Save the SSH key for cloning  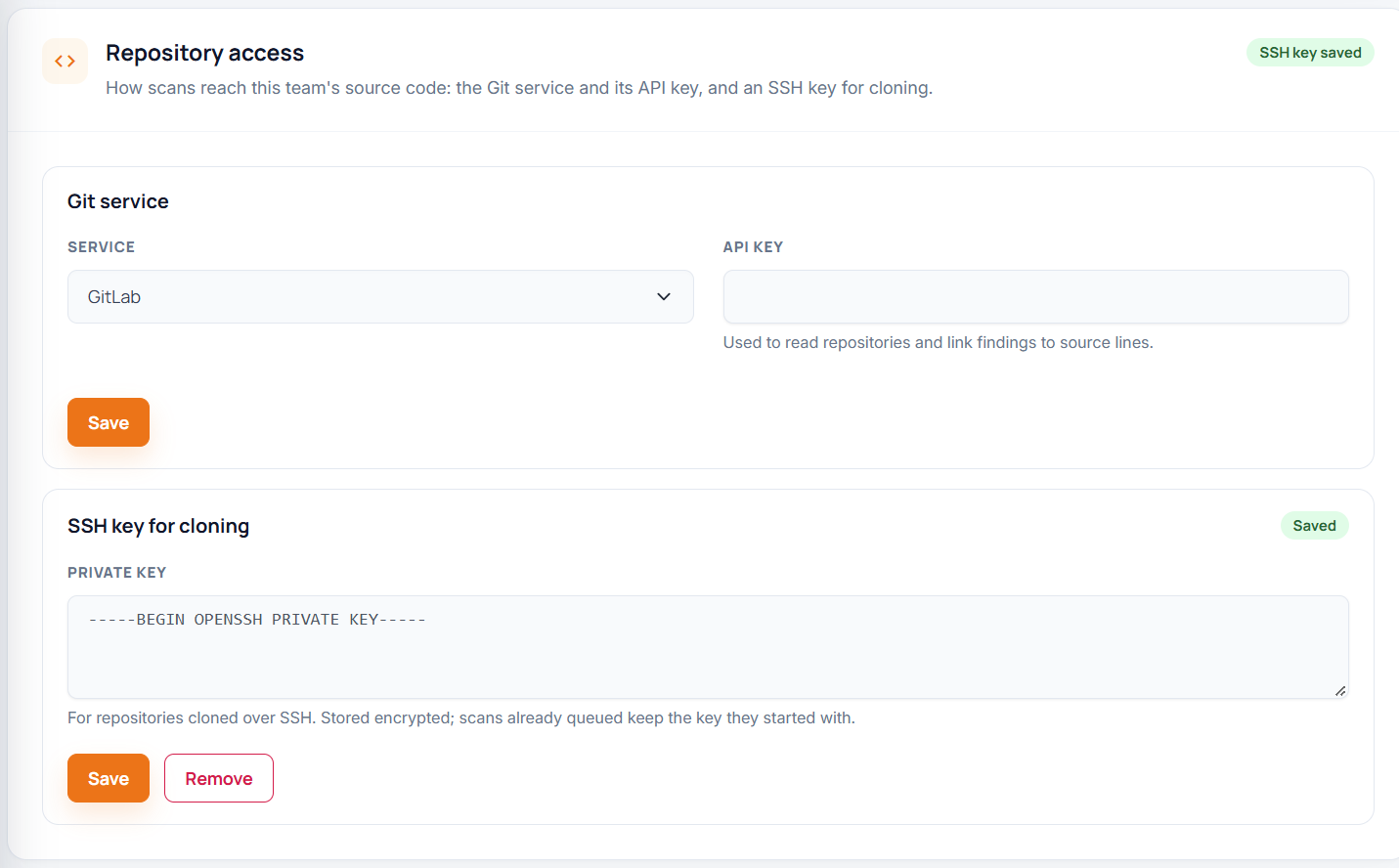[x=109, y=778]
